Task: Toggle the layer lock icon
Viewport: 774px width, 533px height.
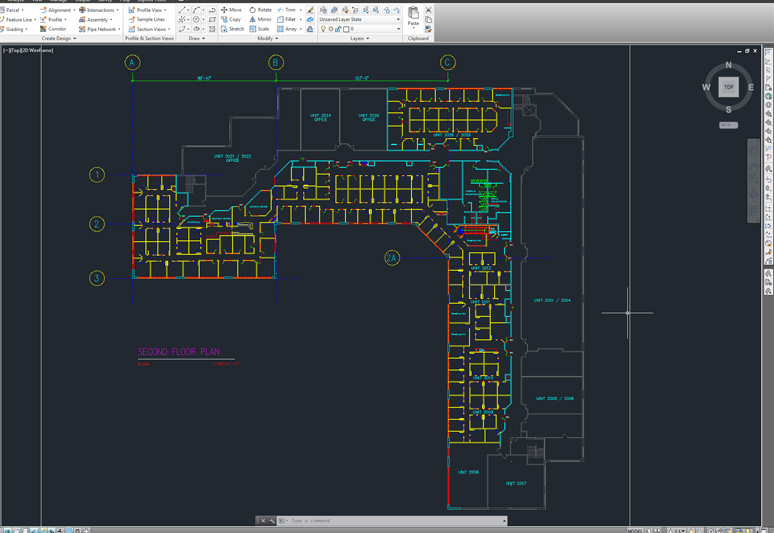Action: coord(338,29)
